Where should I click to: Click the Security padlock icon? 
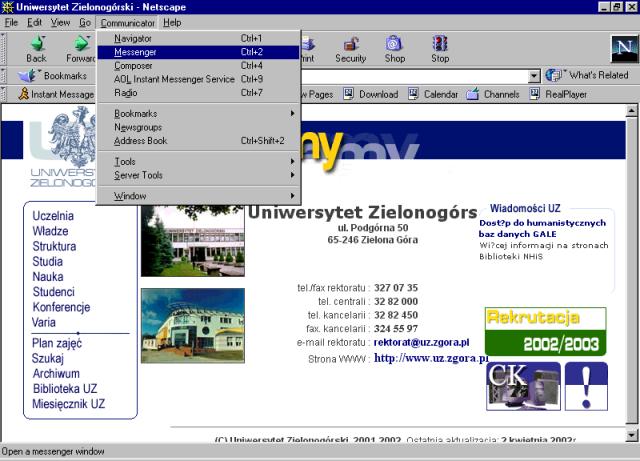click(351, 44)
